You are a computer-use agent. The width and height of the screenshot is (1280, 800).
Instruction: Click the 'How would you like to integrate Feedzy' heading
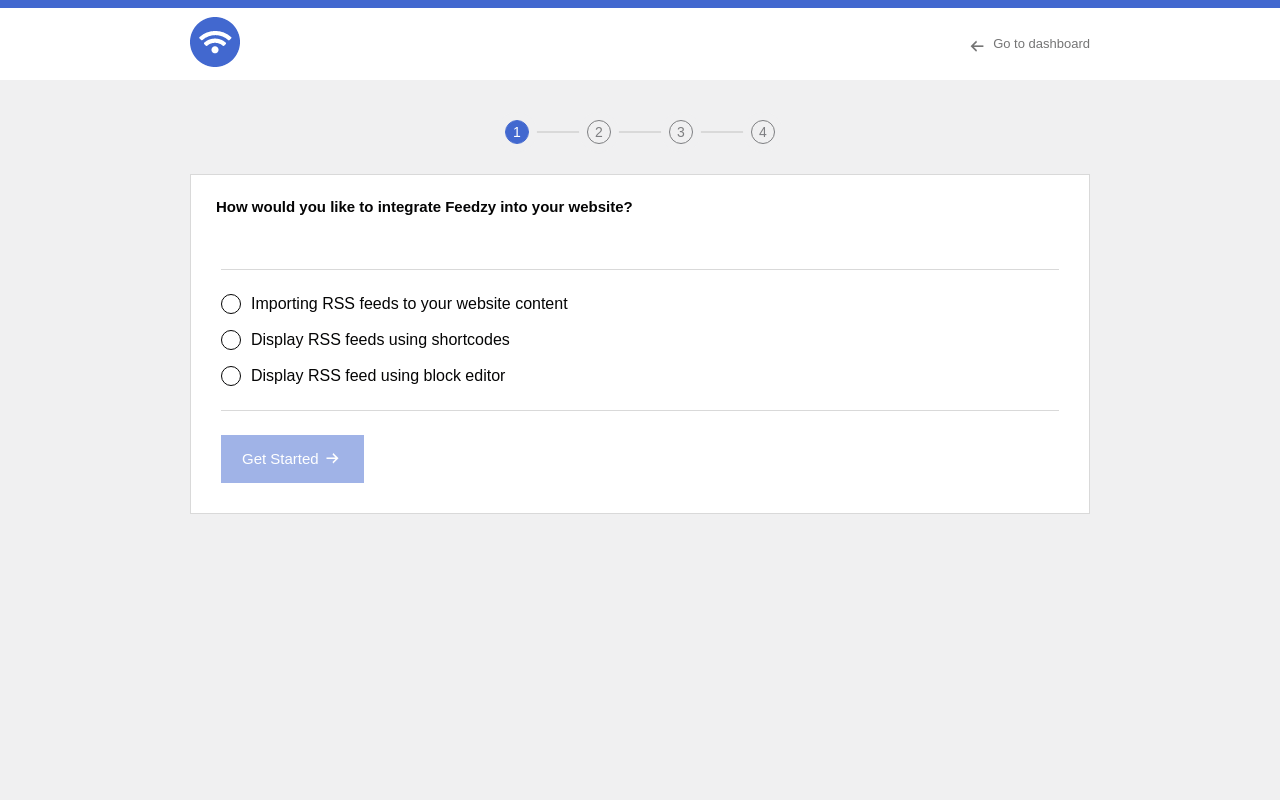coord(424,207)
